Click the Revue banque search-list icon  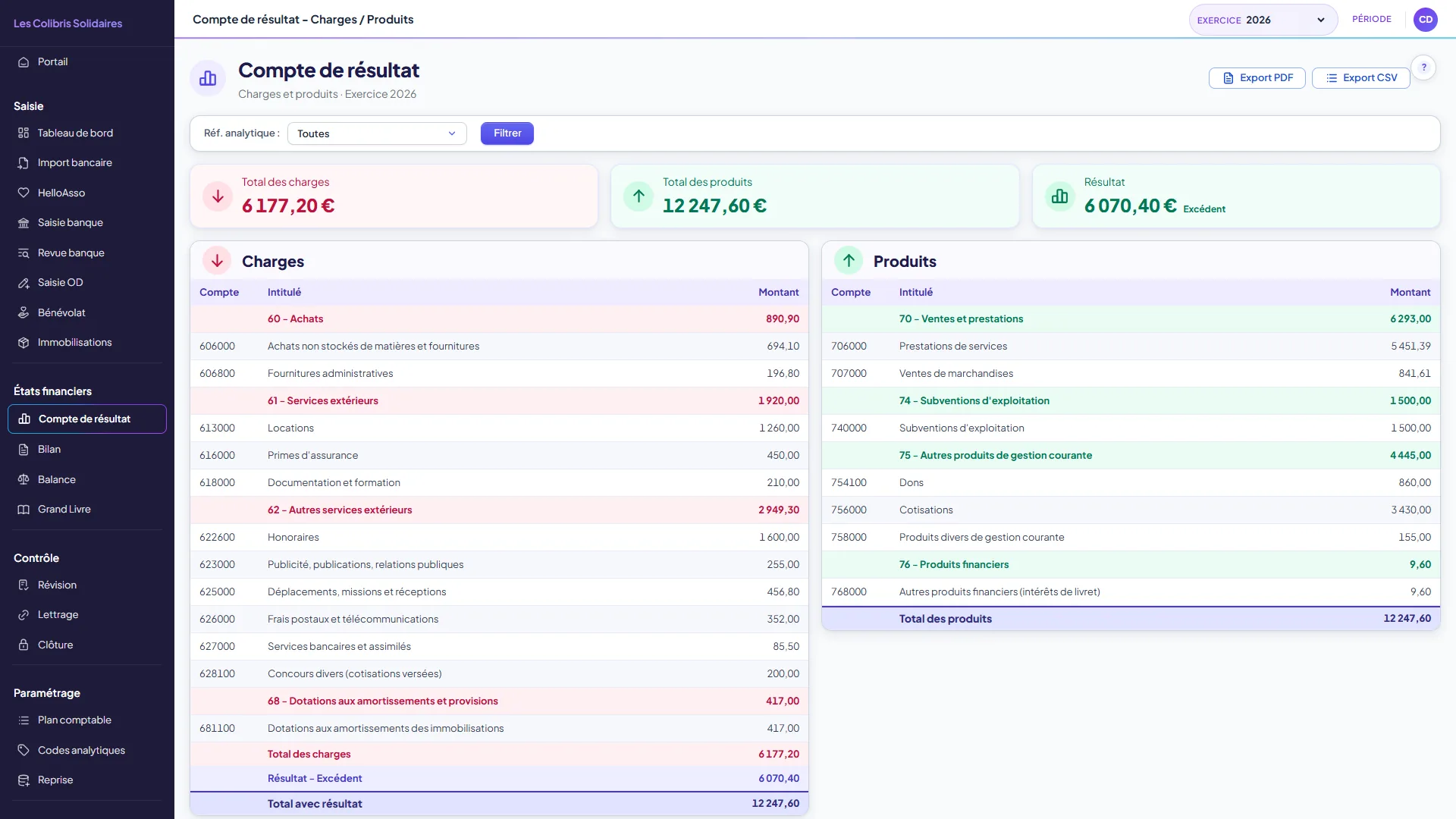[24, 253]
